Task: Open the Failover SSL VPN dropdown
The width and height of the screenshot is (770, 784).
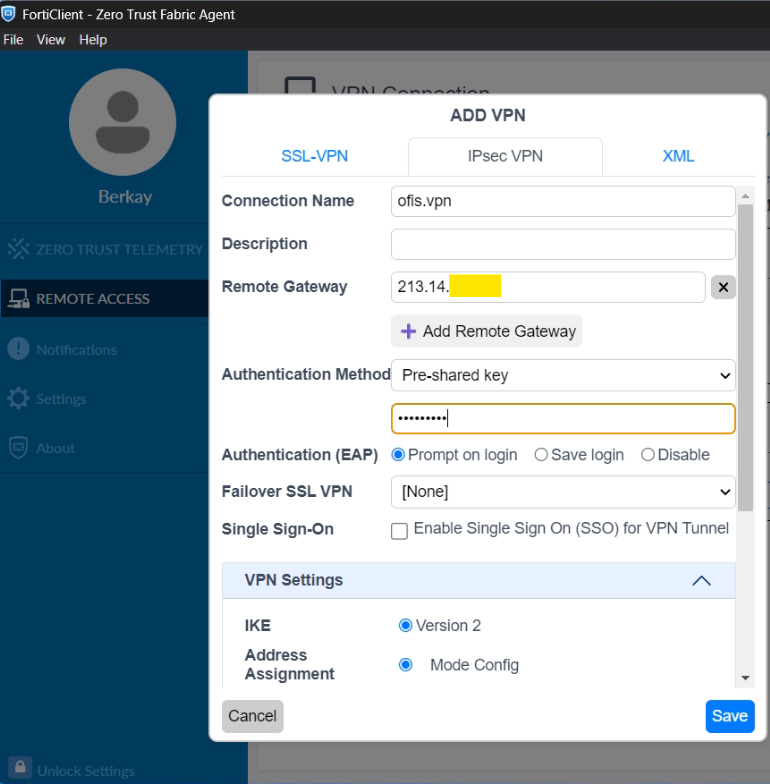Action: point(563,492)
